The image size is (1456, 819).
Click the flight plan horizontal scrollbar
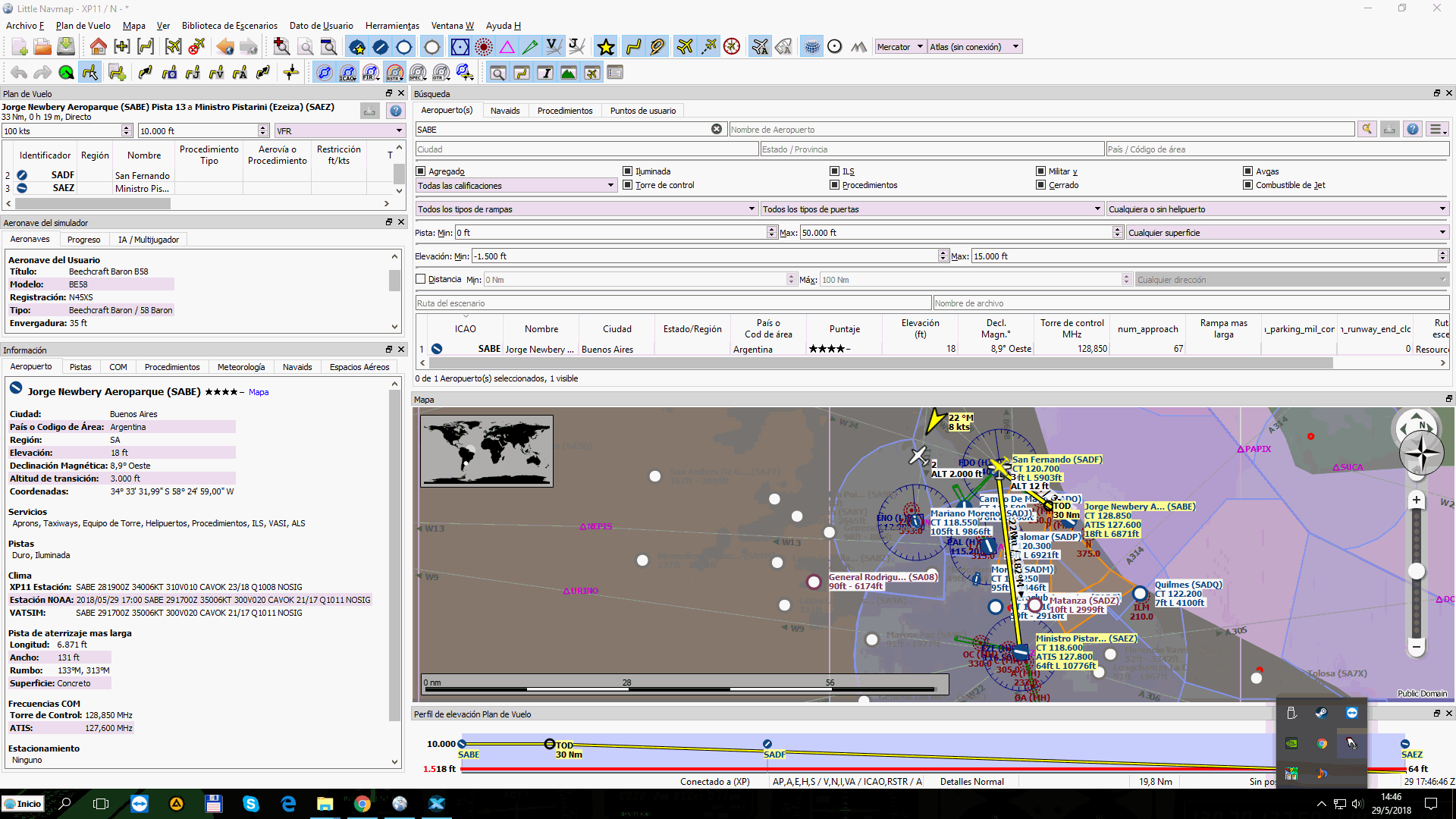coord(93,204)
